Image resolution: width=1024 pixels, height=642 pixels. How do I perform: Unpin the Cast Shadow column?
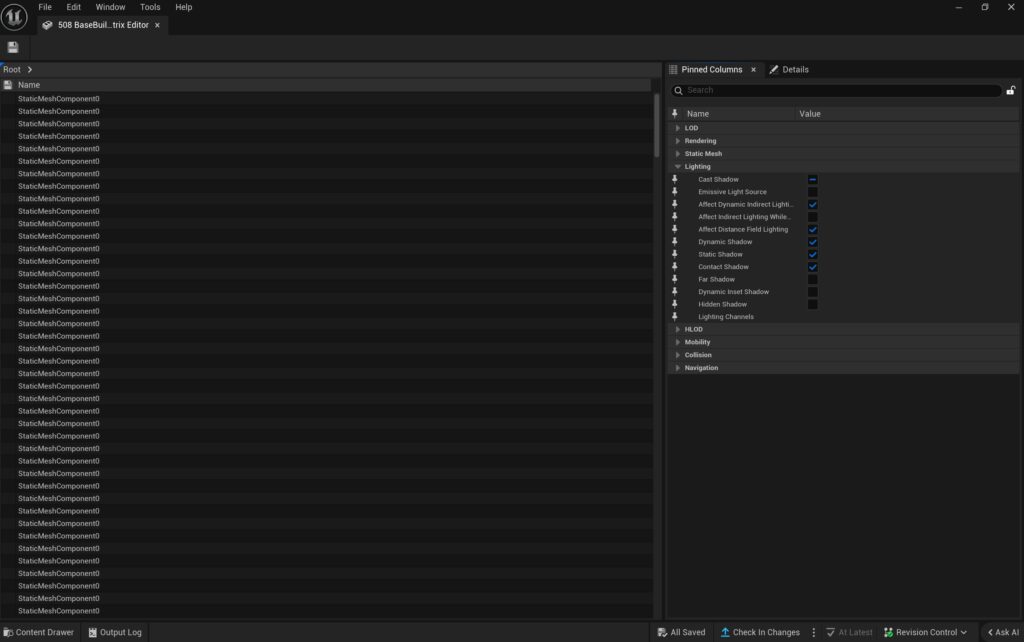(x=675, y=179)
